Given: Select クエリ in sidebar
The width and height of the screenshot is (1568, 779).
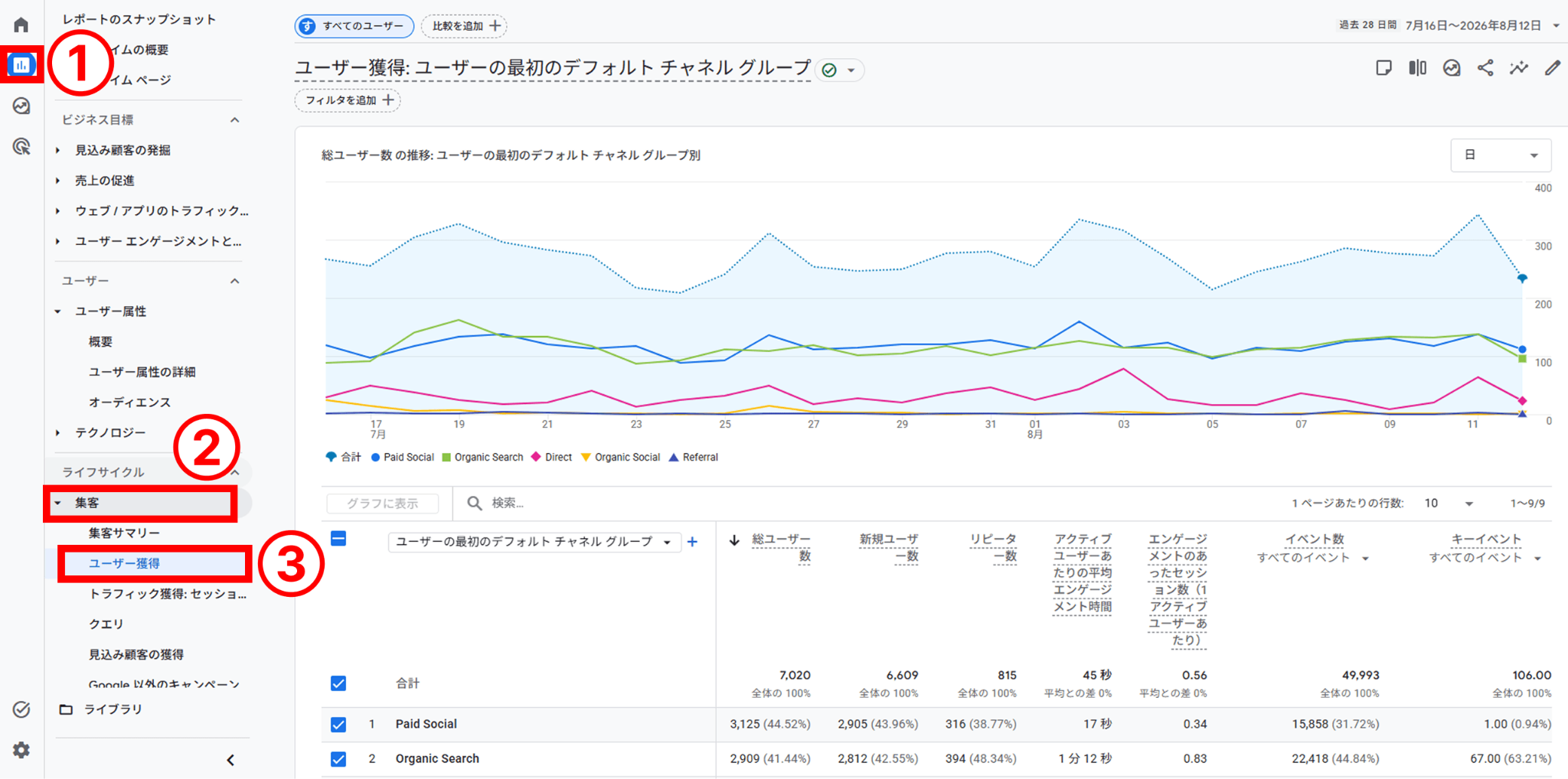Looking at the screenshot, I should [106, 624].
